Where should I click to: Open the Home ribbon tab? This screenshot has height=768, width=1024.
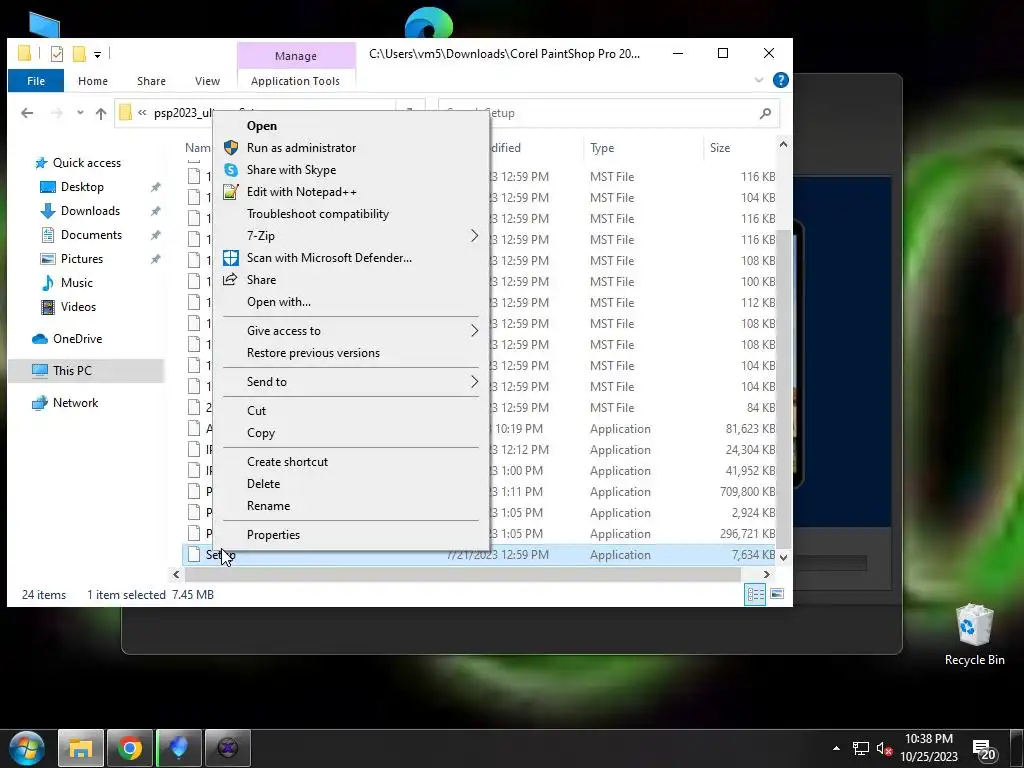click(x=93, y=81)
